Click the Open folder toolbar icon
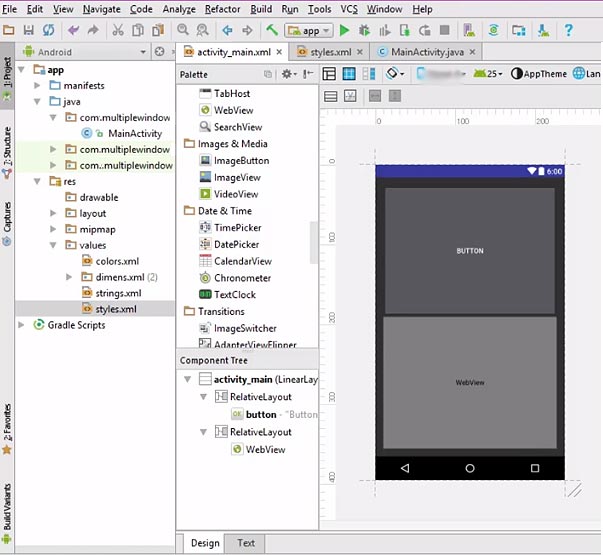The height and width of the screenshot is (555, 603). point(8,30)
